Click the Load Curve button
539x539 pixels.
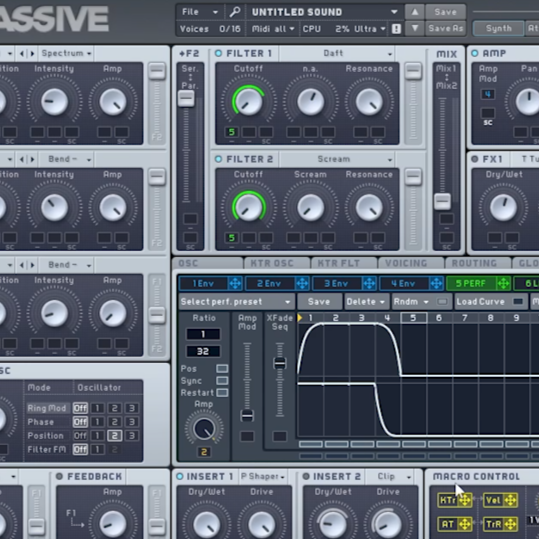491,302
